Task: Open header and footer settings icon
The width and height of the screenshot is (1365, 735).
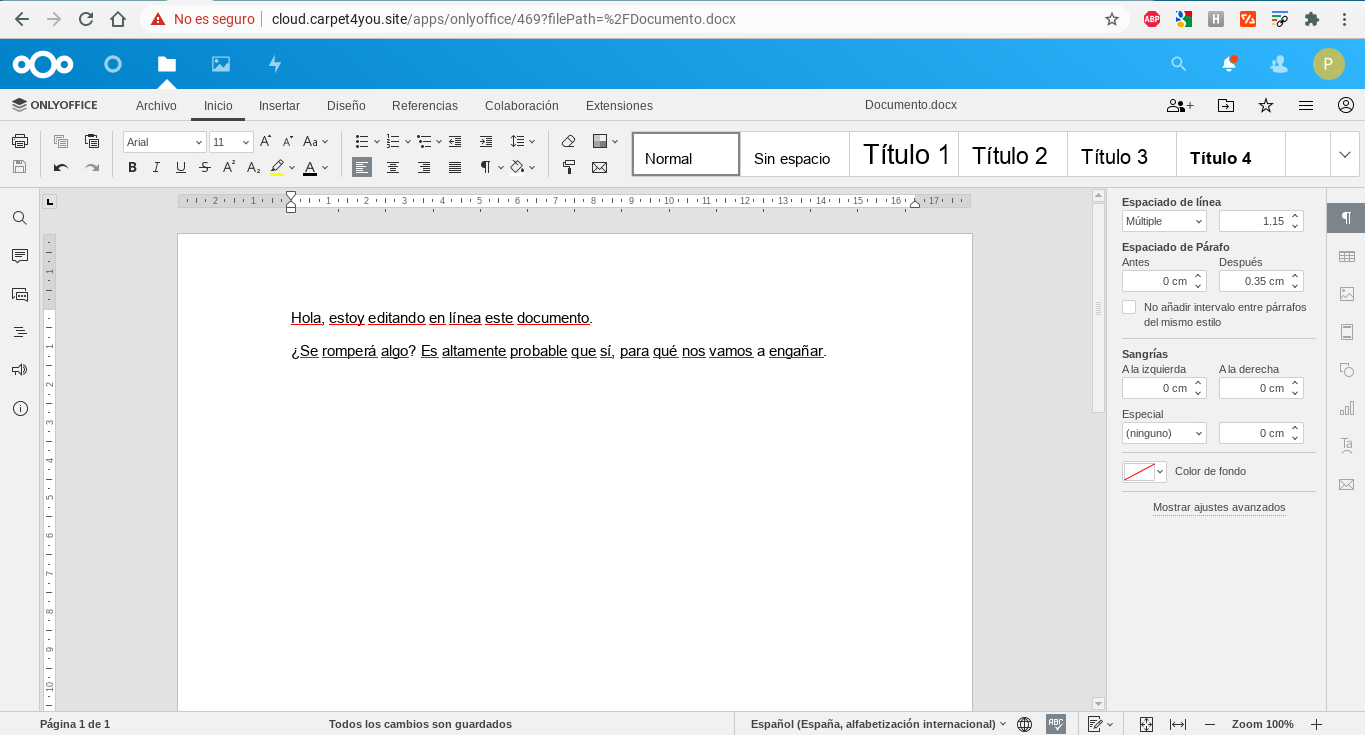Action: tap(1346, 332)
